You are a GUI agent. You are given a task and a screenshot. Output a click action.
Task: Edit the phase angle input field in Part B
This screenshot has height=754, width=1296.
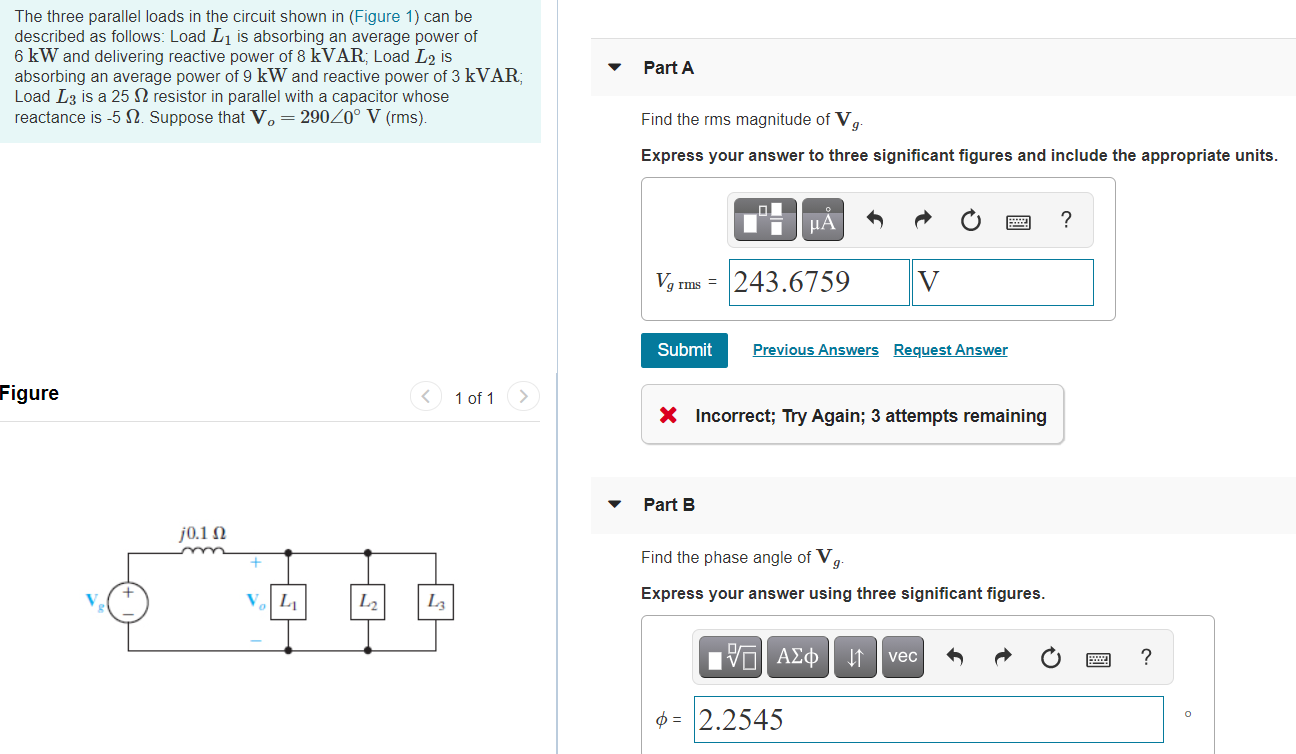pos(928,719)
